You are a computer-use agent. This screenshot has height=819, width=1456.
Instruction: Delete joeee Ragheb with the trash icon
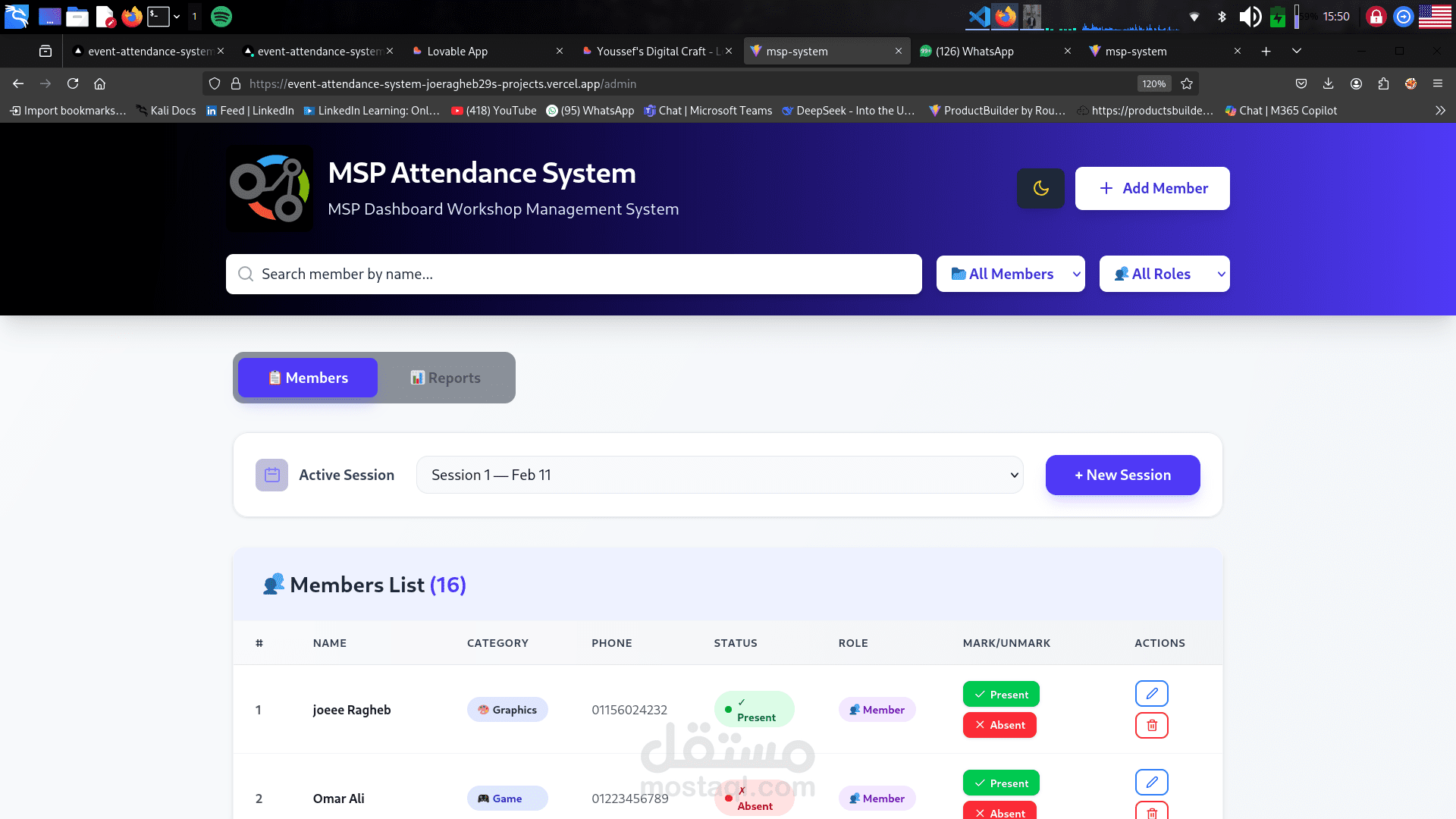coord(1151,725)
